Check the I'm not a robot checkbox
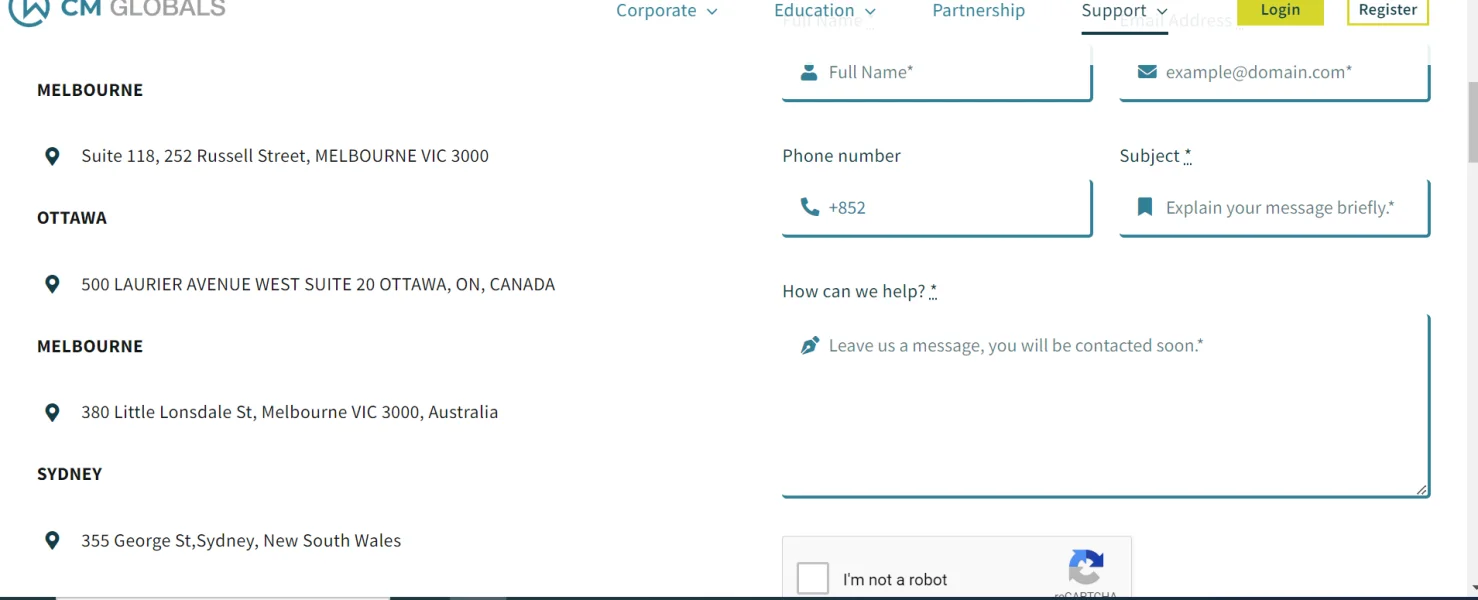Viewport: 1478px width, 600px height. coord(813,578)
